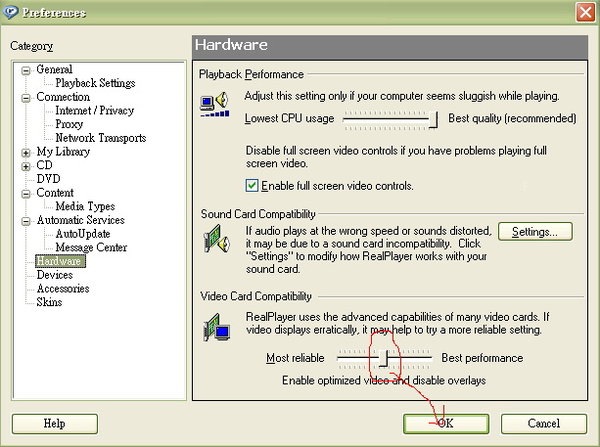The image size is (600, 447).
Task: Select the Content category label
Action: coord(55,193)
